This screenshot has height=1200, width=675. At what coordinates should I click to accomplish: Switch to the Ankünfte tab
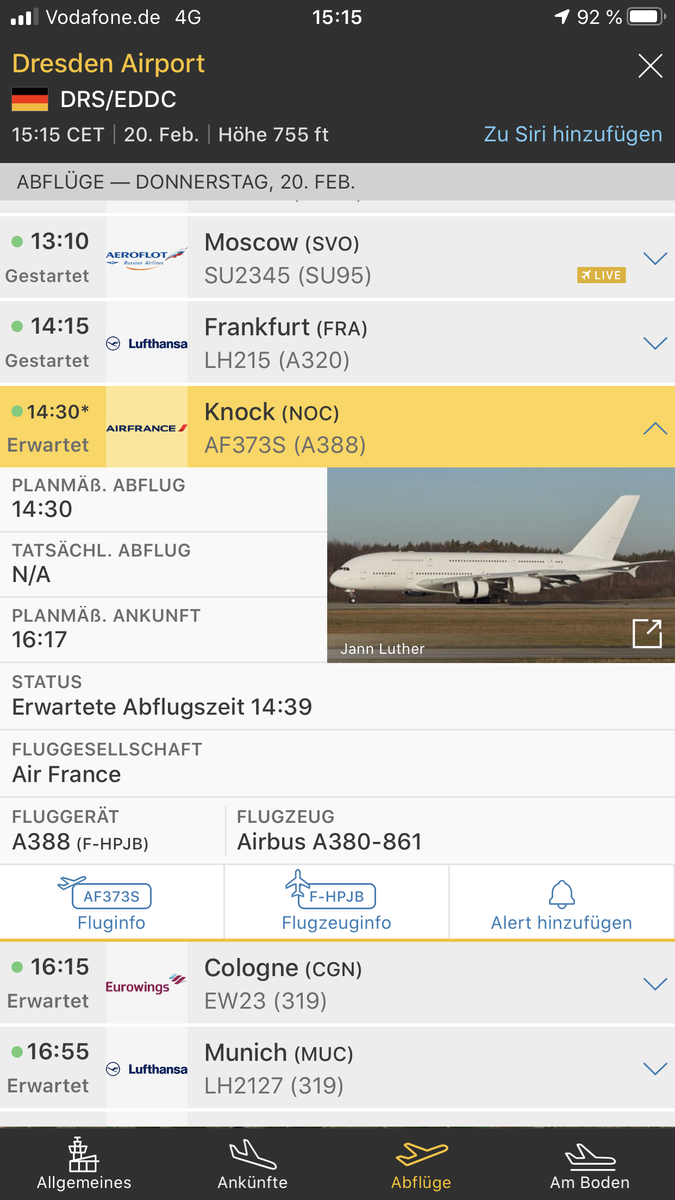pos(253,1164)
